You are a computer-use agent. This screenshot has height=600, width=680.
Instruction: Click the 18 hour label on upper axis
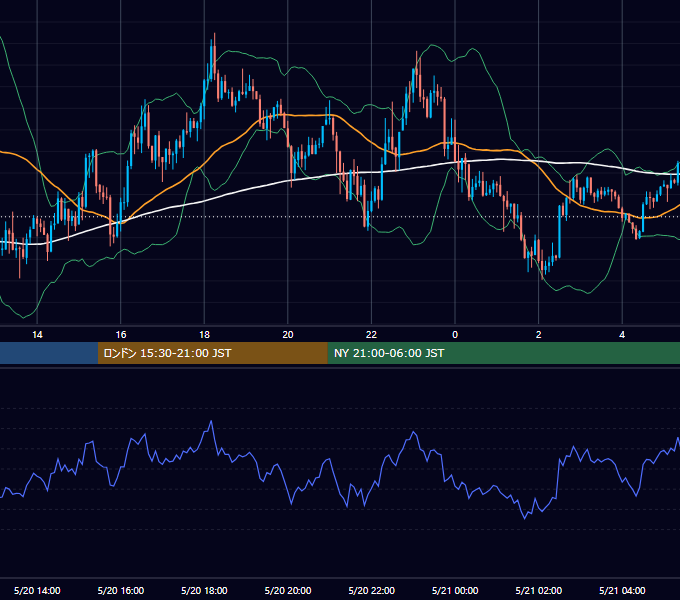(x=204, y=335)
